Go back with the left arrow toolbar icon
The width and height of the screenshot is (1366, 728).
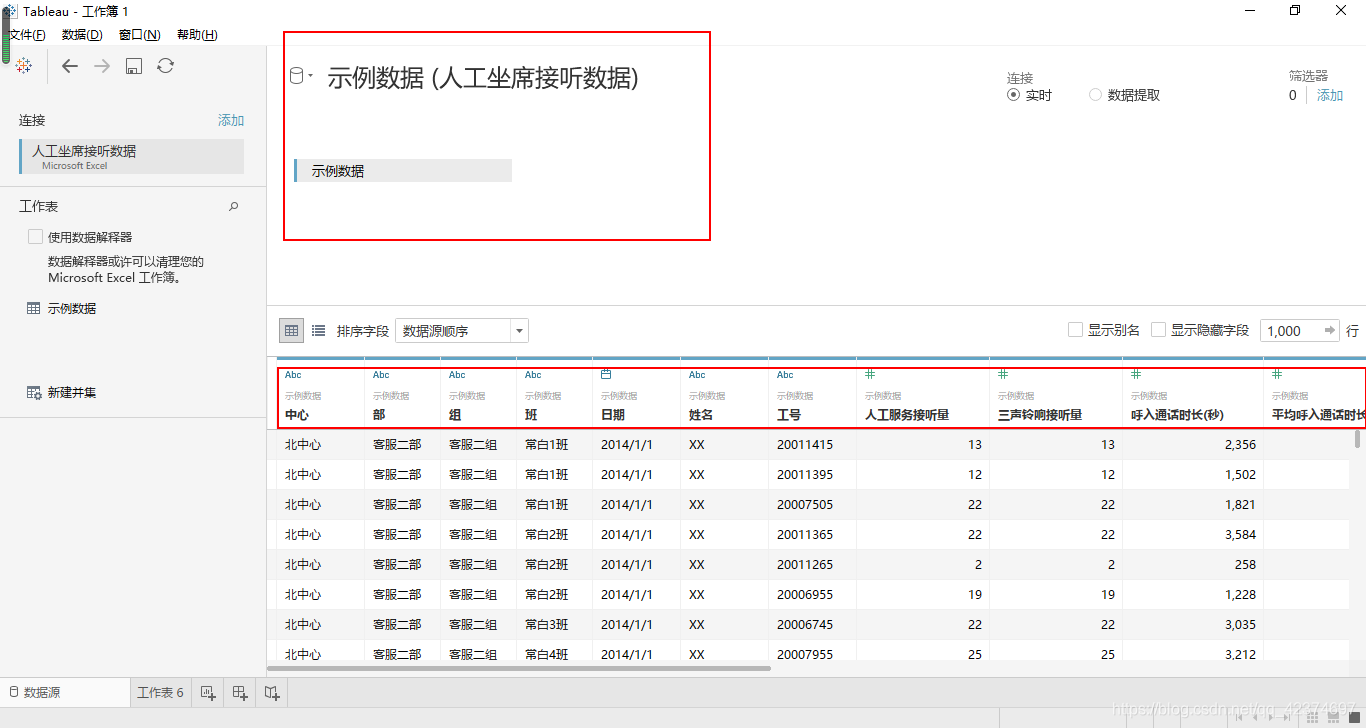70,66
